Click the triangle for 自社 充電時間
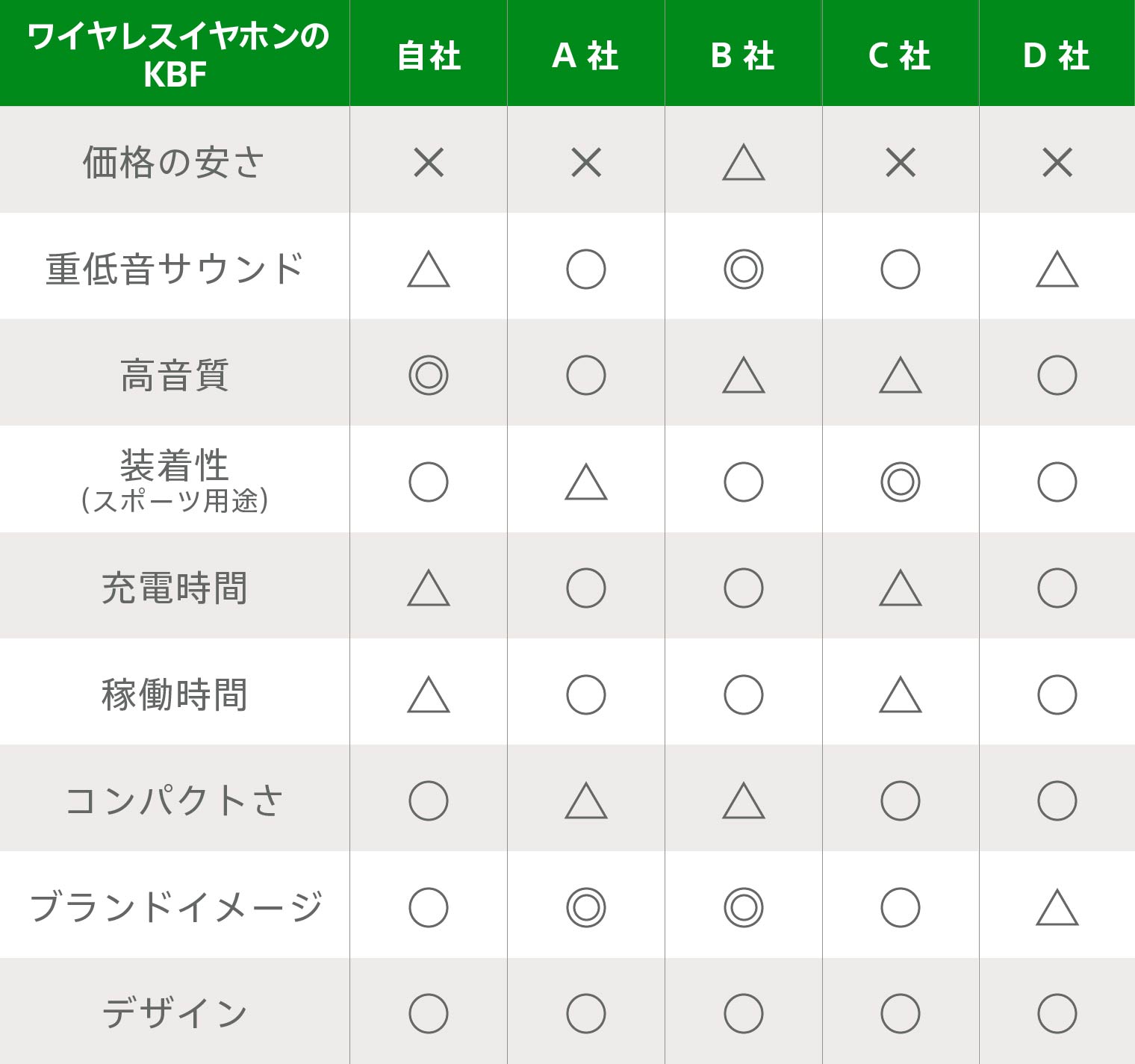Image resolution: width=1135 pixels, height=1064 pixels. (x=429, y=589)
